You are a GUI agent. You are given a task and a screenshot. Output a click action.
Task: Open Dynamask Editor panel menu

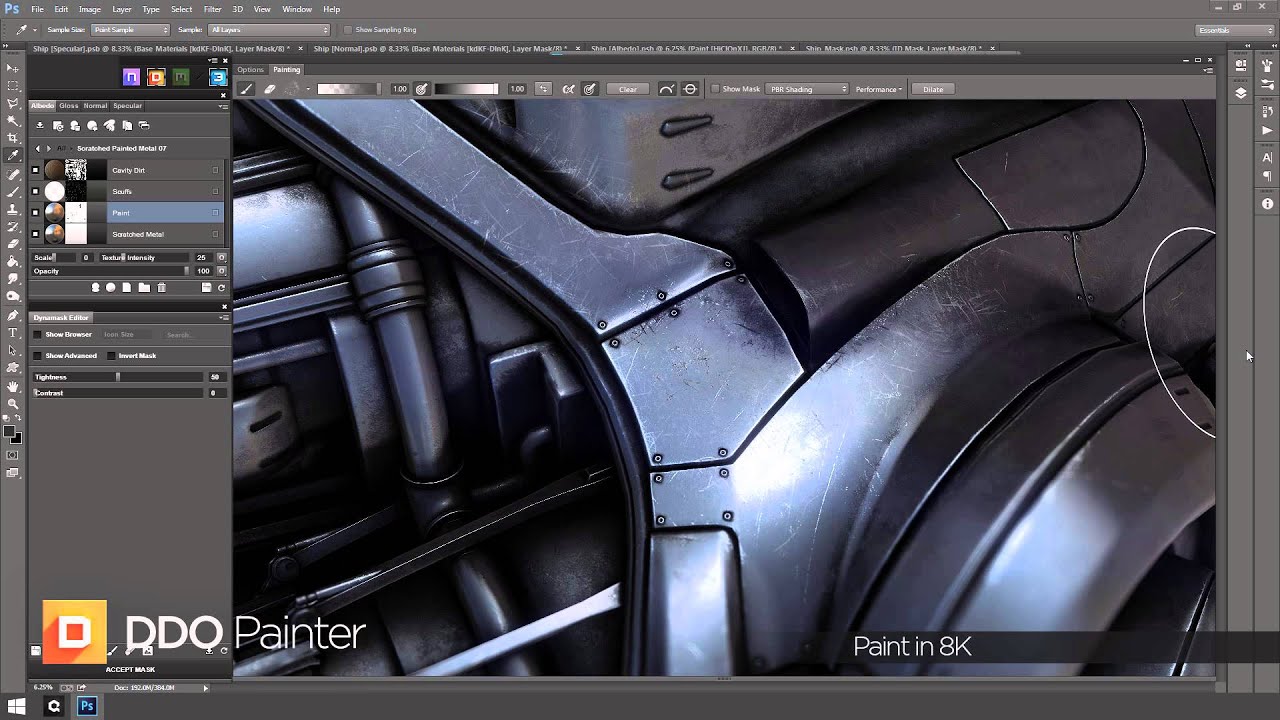pos(224,317)
